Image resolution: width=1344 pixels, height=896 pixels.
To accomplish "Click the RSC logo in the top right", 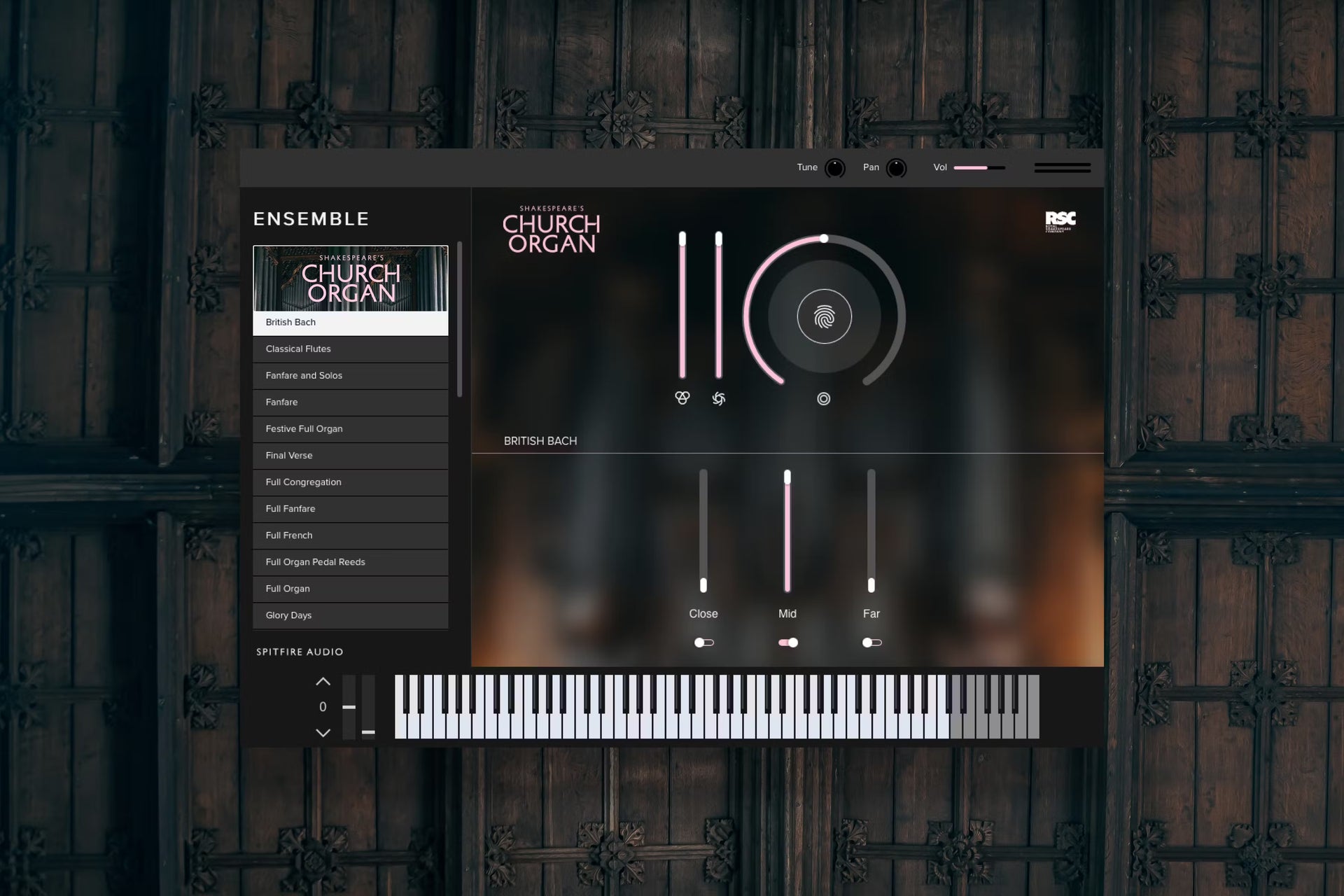I will (x=1060, y=220).
